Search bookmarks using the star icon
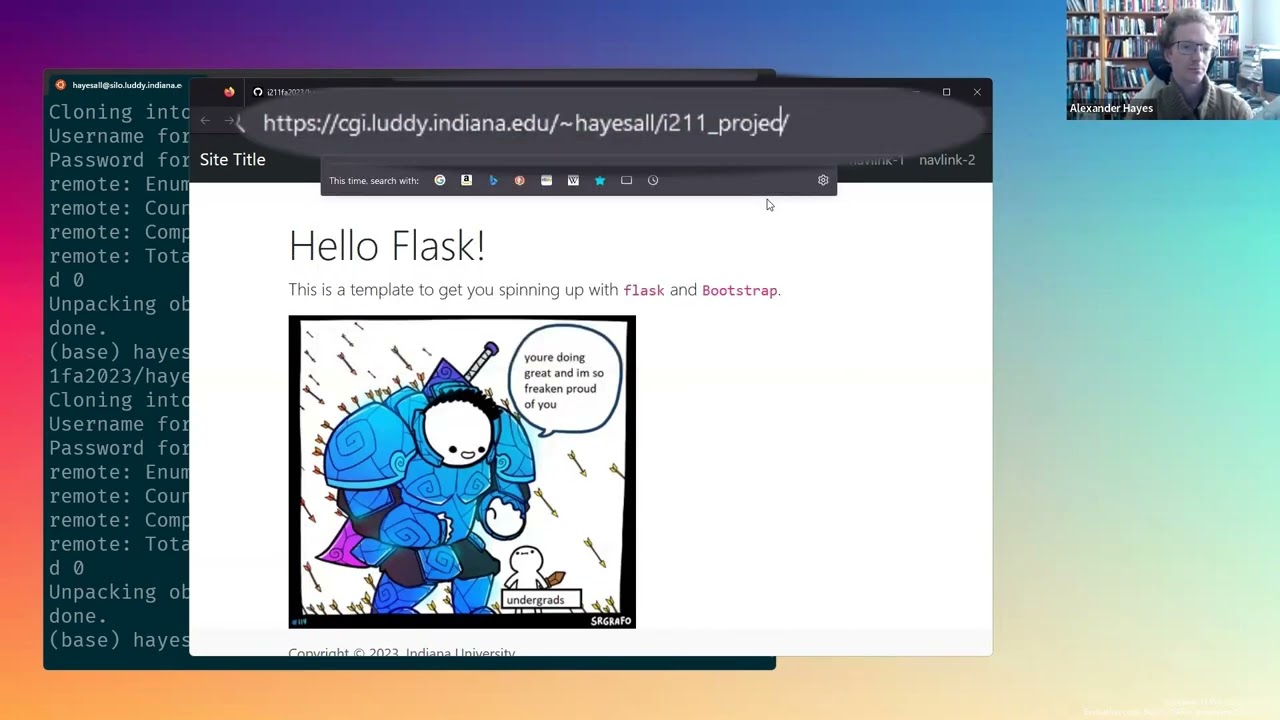 click(x=600, y=180)
